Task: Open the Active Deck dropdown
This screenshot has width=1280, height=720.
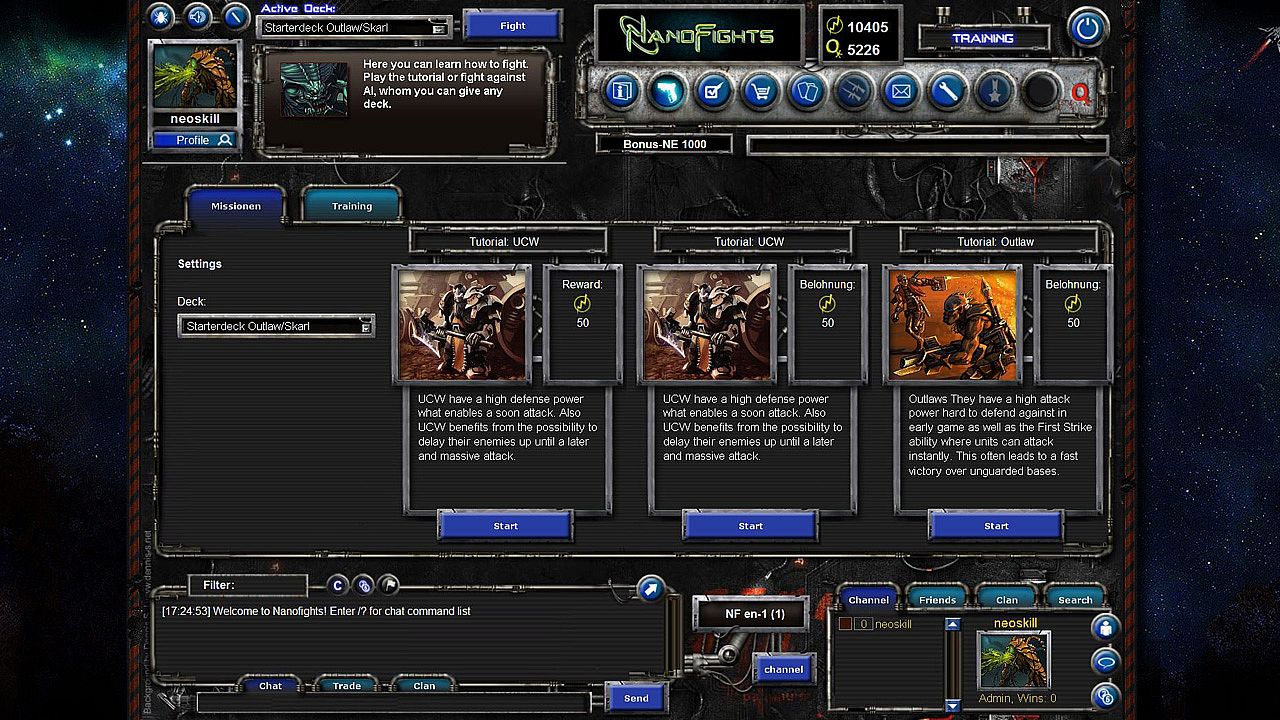Action: click(x=354, y=28)
